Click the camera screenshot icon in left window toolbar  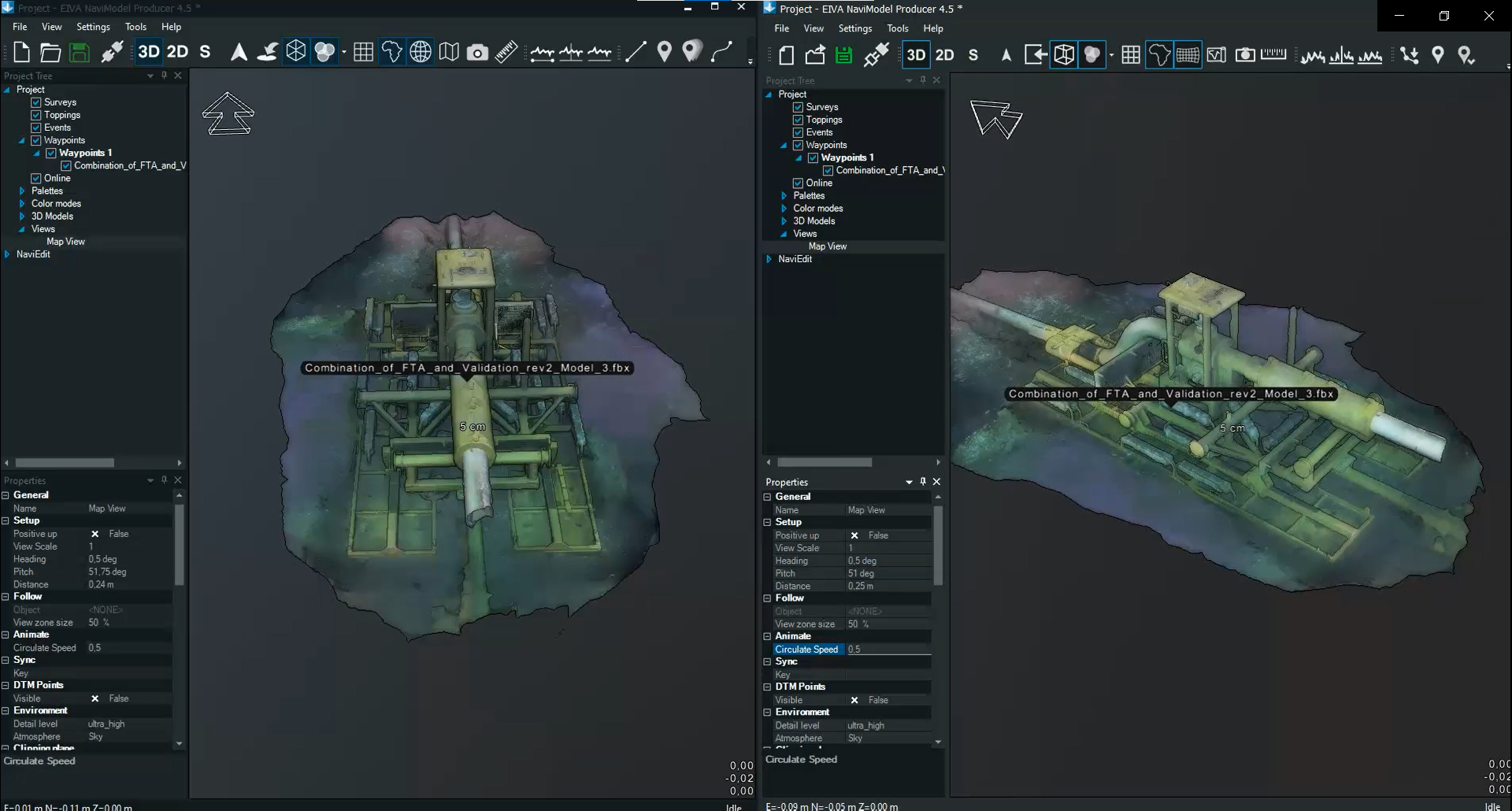coord(477,53)
